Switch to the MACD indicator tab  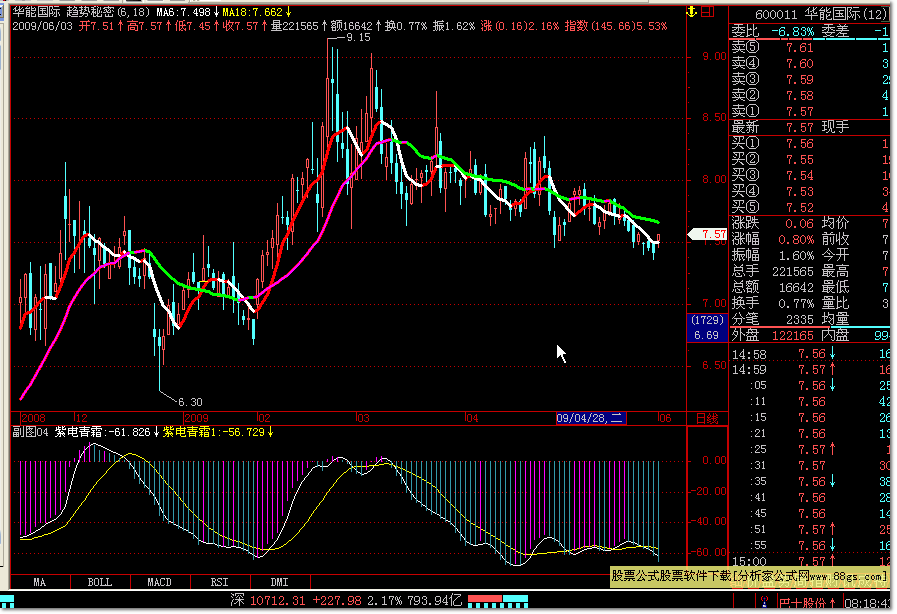160,583
